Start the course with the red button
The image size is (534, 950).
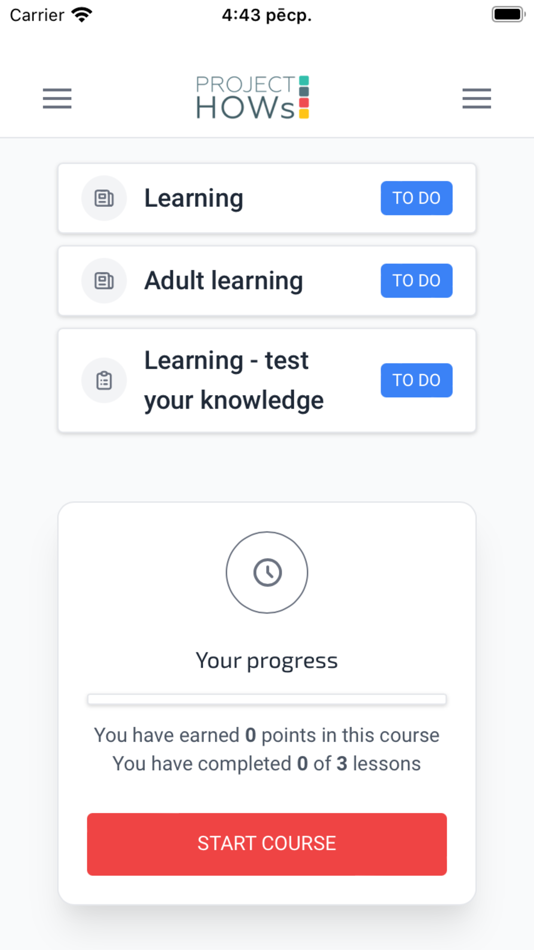point(267,844)
